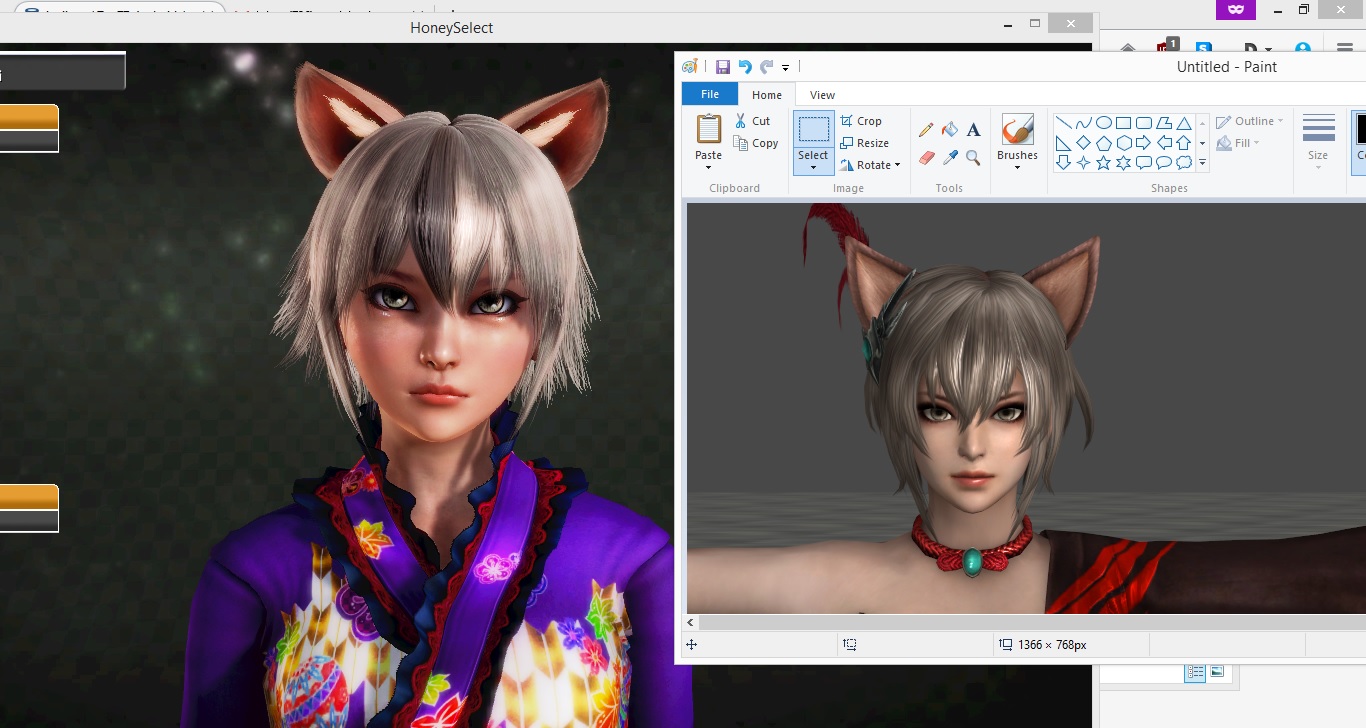Select the picture view toggle icon
Image resolution: width=1366 pixels, height=728 pixels.
tap(1216, 672)
